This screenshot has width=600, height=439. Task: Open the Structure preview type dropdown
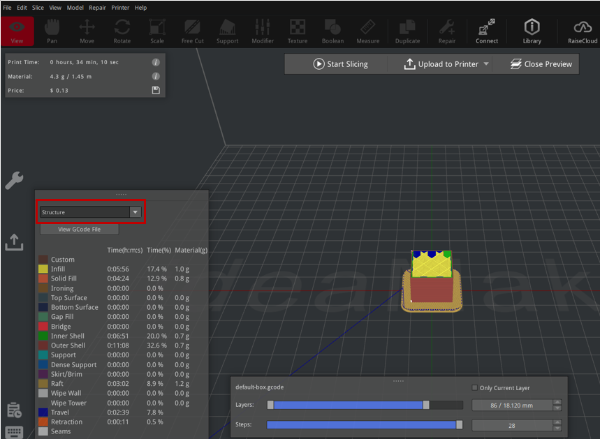click(x=90, y=212)
